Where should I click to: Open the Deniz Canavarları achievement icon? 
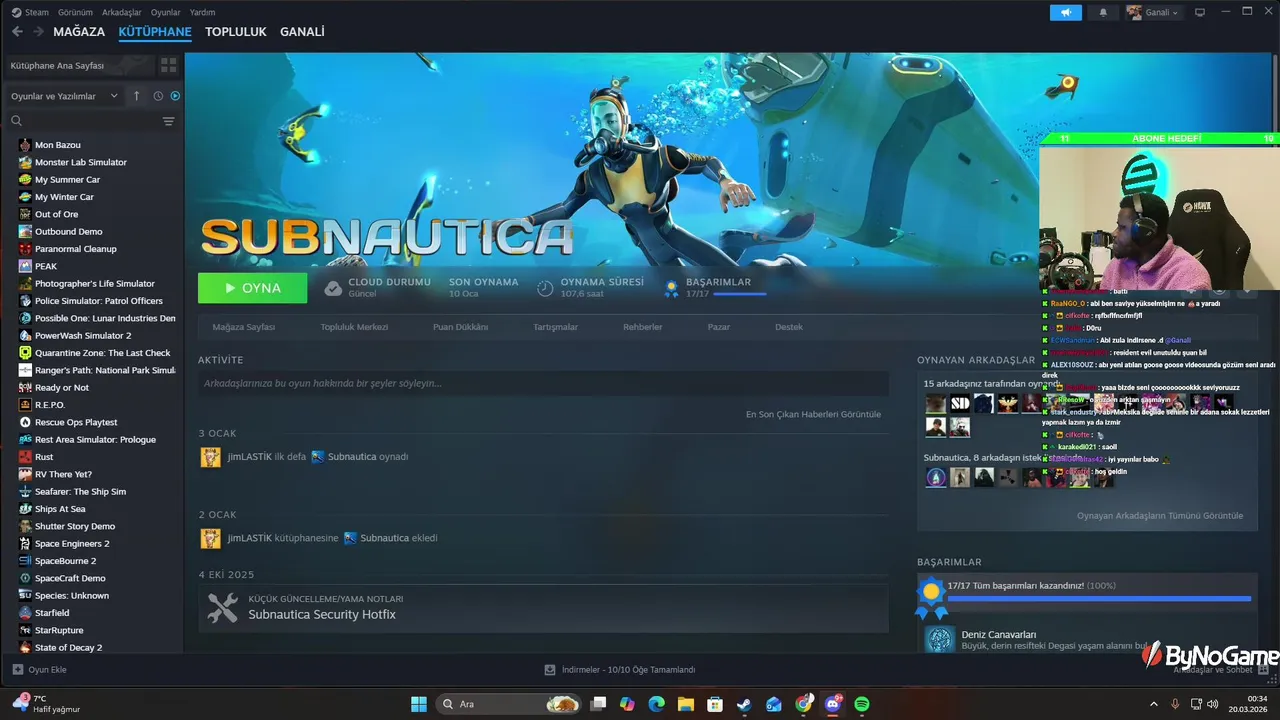[939, 640]
